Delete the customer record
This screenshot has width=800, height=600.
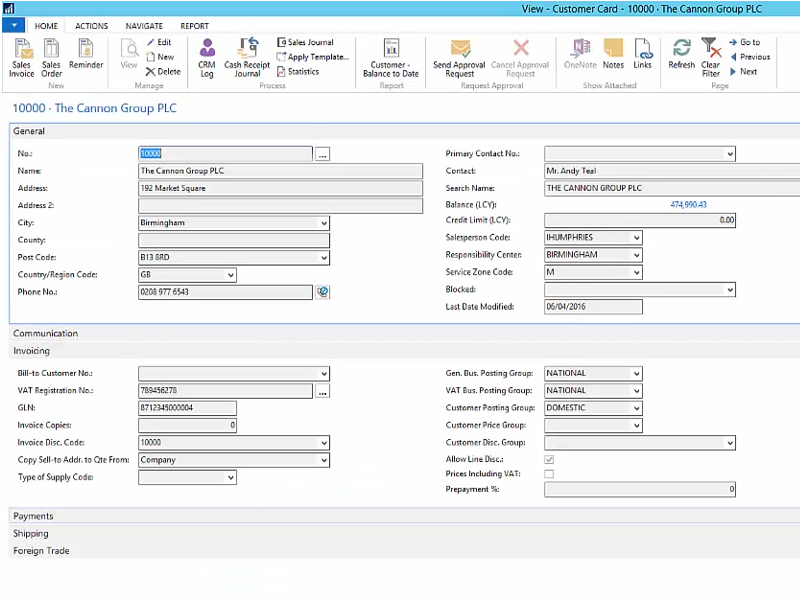click(x=163, y=72)
